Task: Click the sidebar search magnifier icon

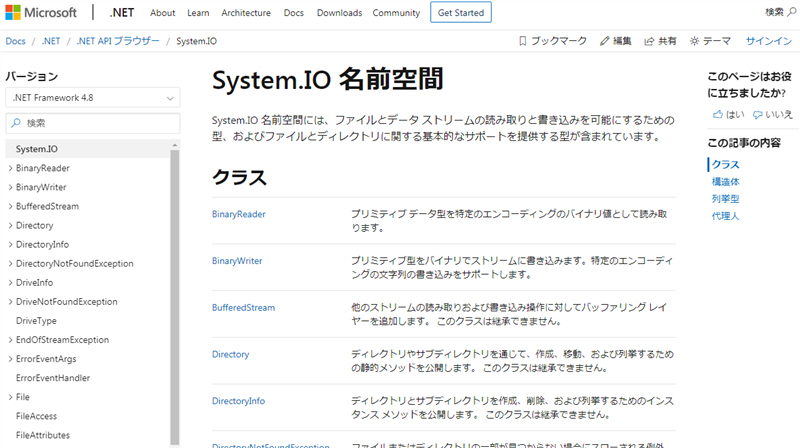Action: coord(16,123)
